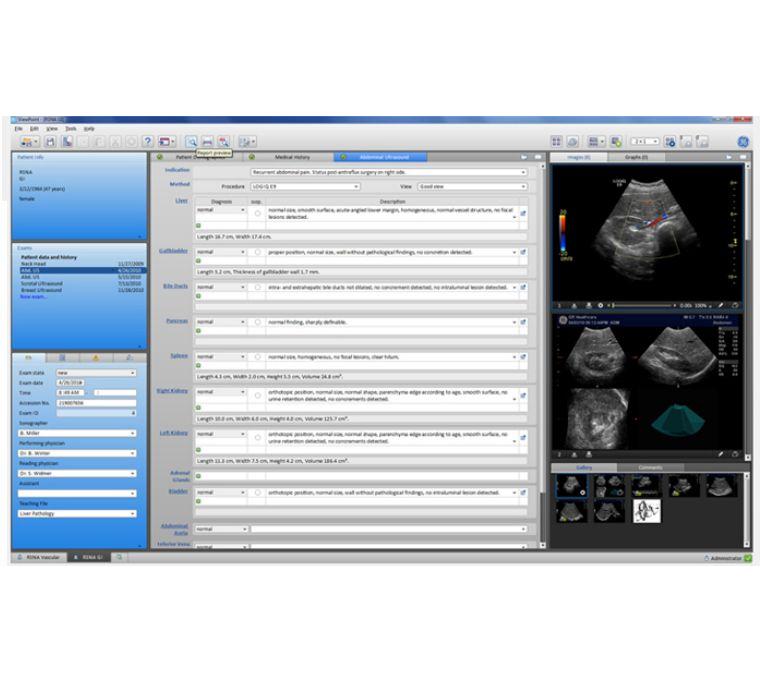Open the external editor icon beside Liver description

(x=523, y=214)
